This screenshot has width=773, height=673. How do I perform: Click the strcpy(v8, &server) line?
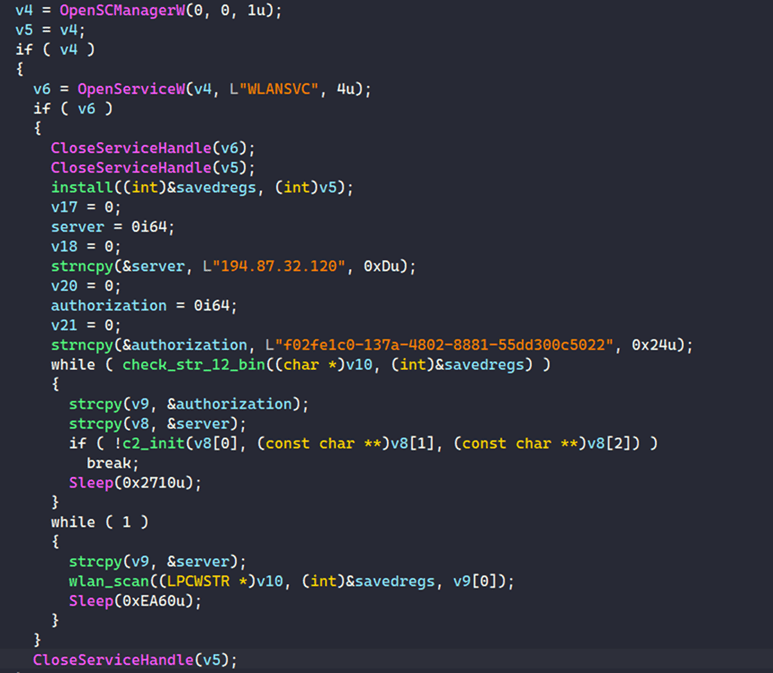[x=157, y=424]
